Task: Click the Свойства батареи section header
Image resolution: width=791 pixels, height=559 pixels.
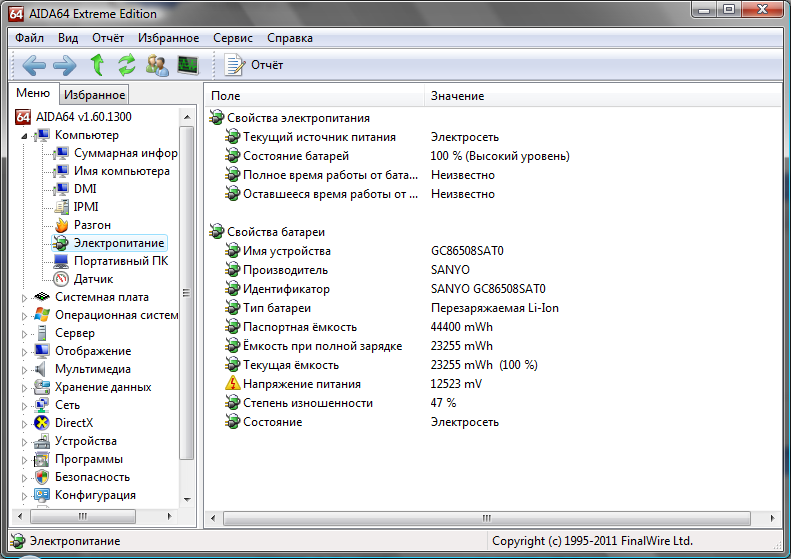Action: pos(275,232)
